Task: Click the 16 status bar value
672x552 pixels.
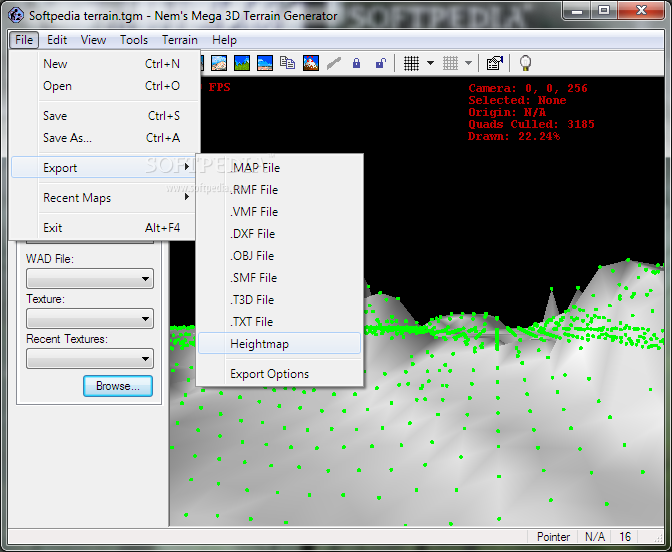Action: (x=625, y=537)
